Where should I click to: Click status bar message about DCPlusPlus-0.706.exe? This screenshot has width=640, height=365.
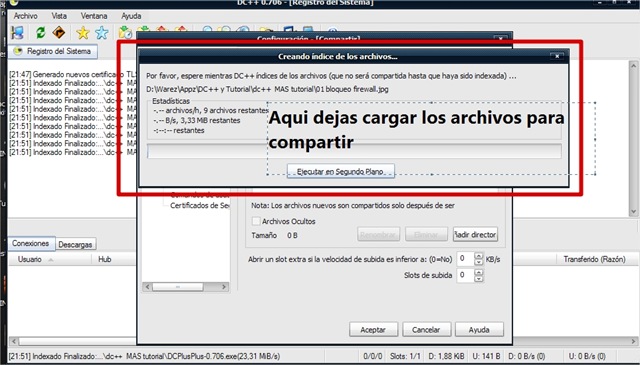click(144, 356)
